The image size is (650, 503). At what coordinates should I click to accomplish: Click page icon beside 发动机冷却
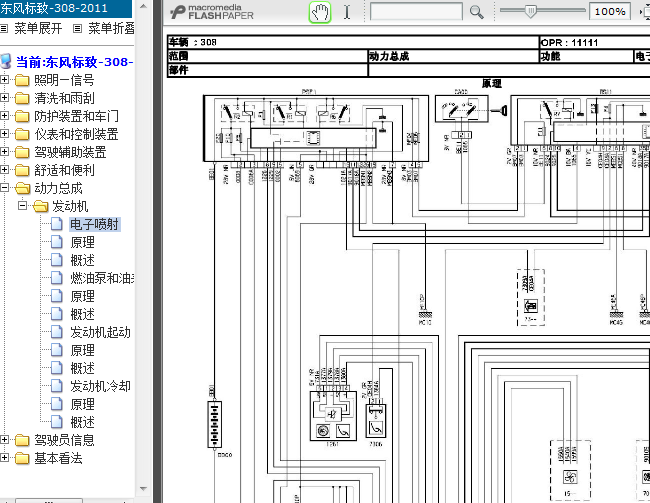coord(56,386)
